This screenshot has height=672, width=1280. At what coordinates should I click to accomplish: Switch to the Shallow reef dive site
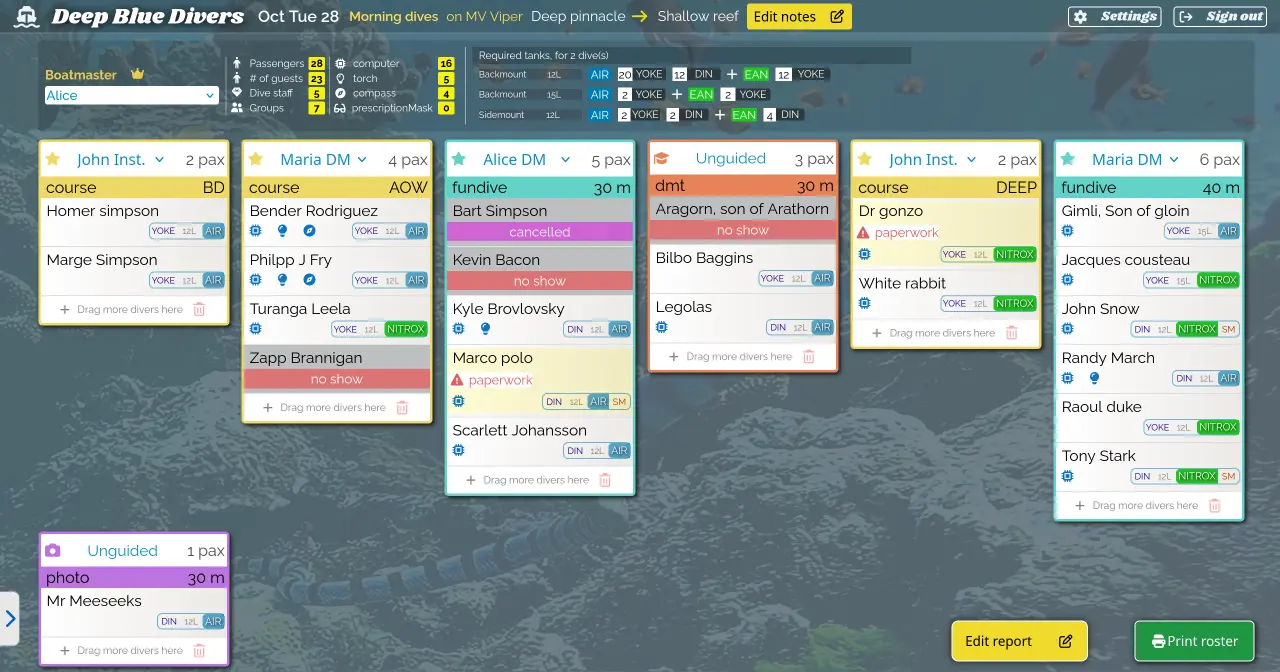pyautogui.click(x=697, y=16)
